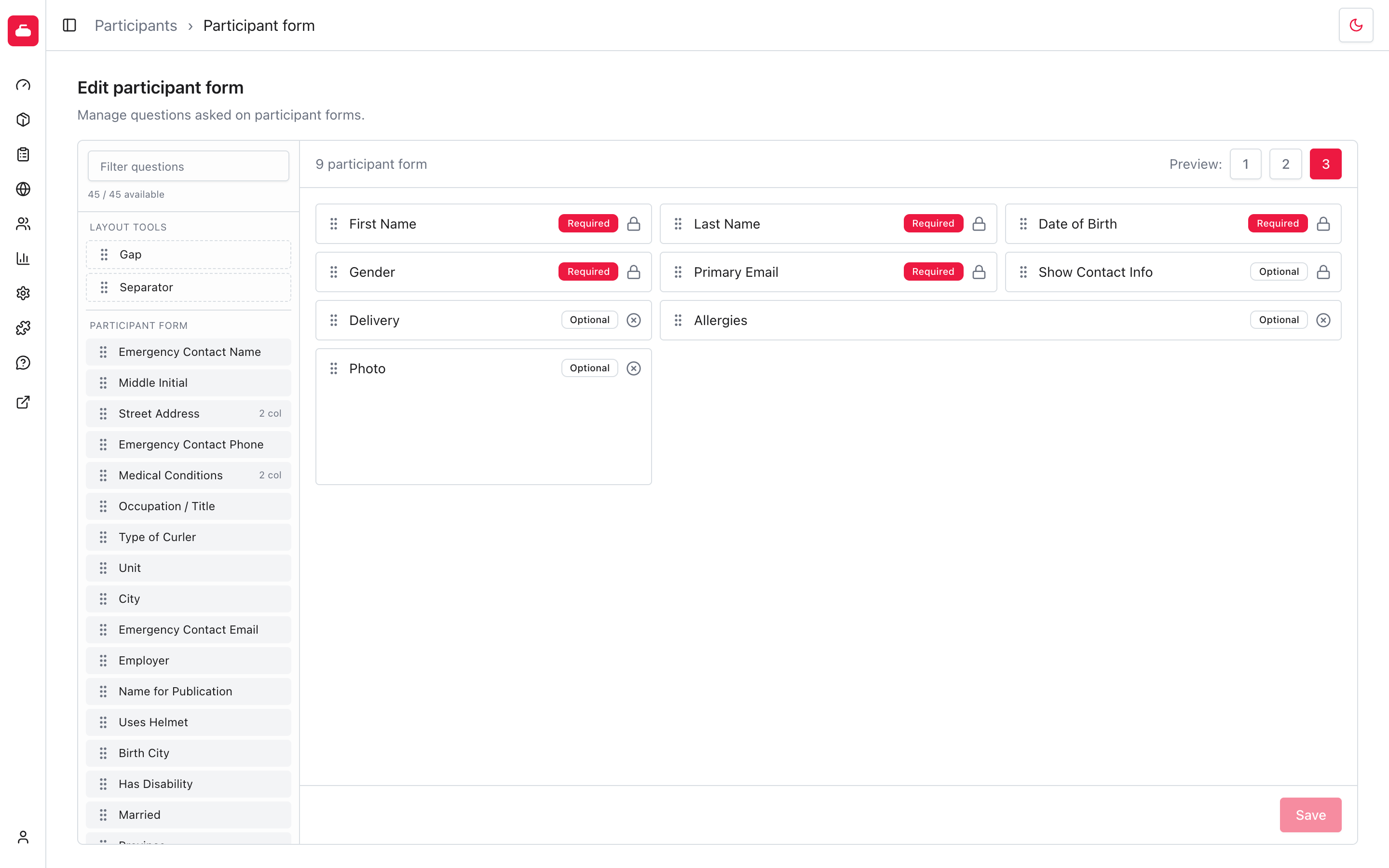Click the lock icon on Primary Email
Viewport: 1389px width, 868px height.
click(x=979, y=271)
